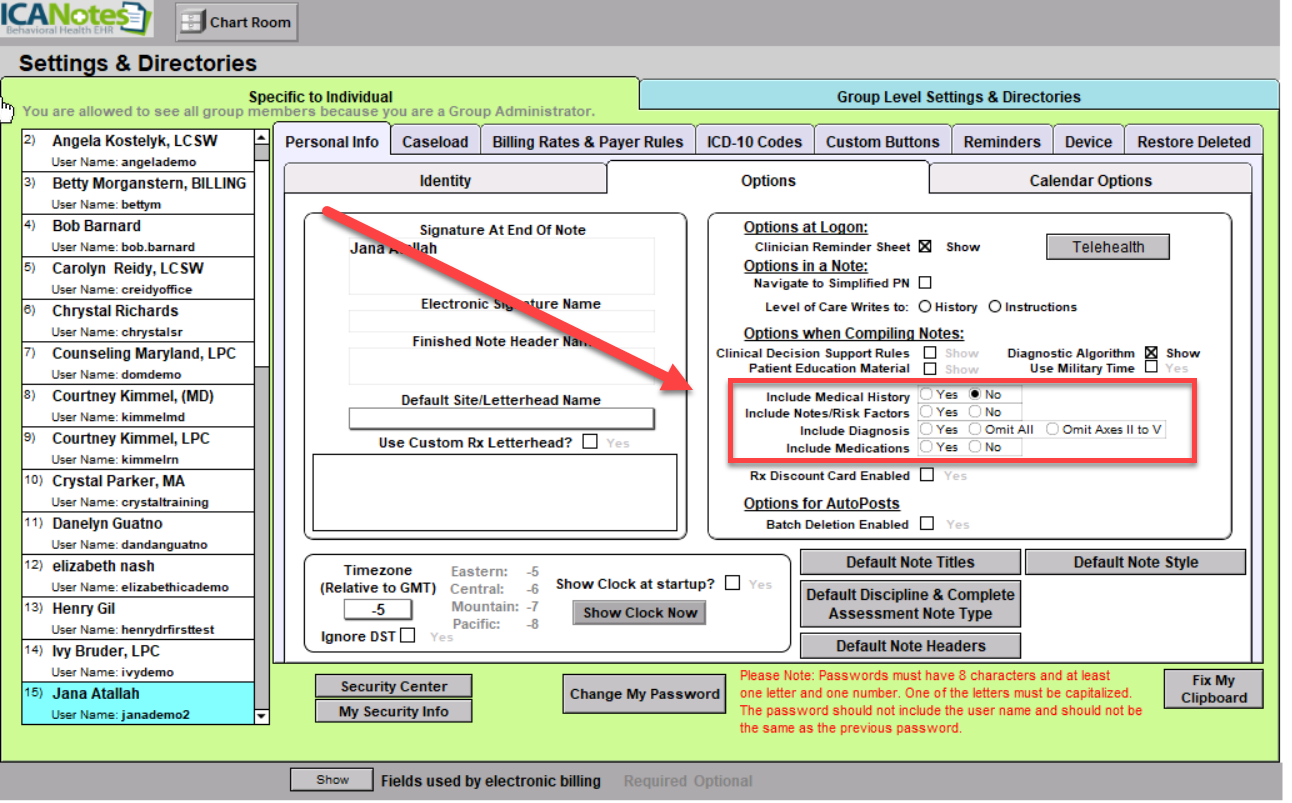Switch to Calendar Options subtab

(x=1090, y=181)
